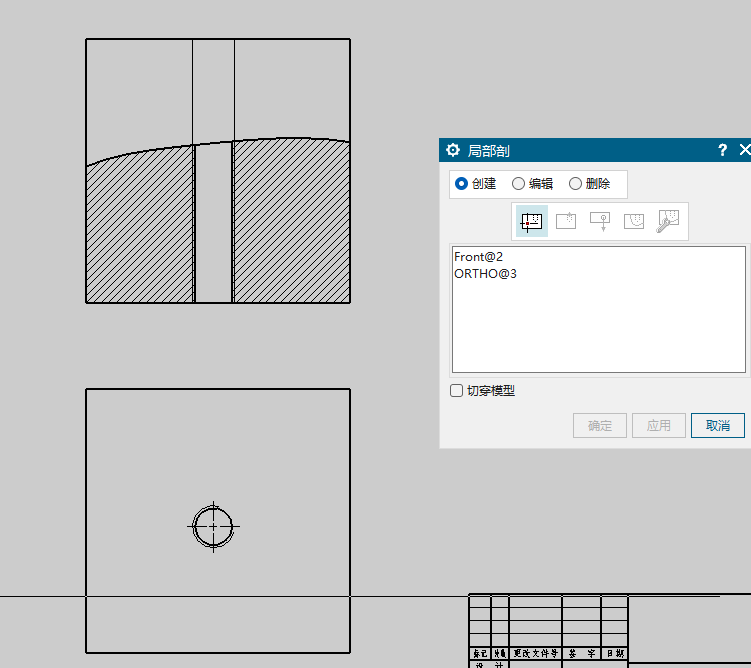Viewport: 751px width, 668px height.
Task: Click the 'Indicate Extrusion Vector' step icon
Action: (600, 221)
